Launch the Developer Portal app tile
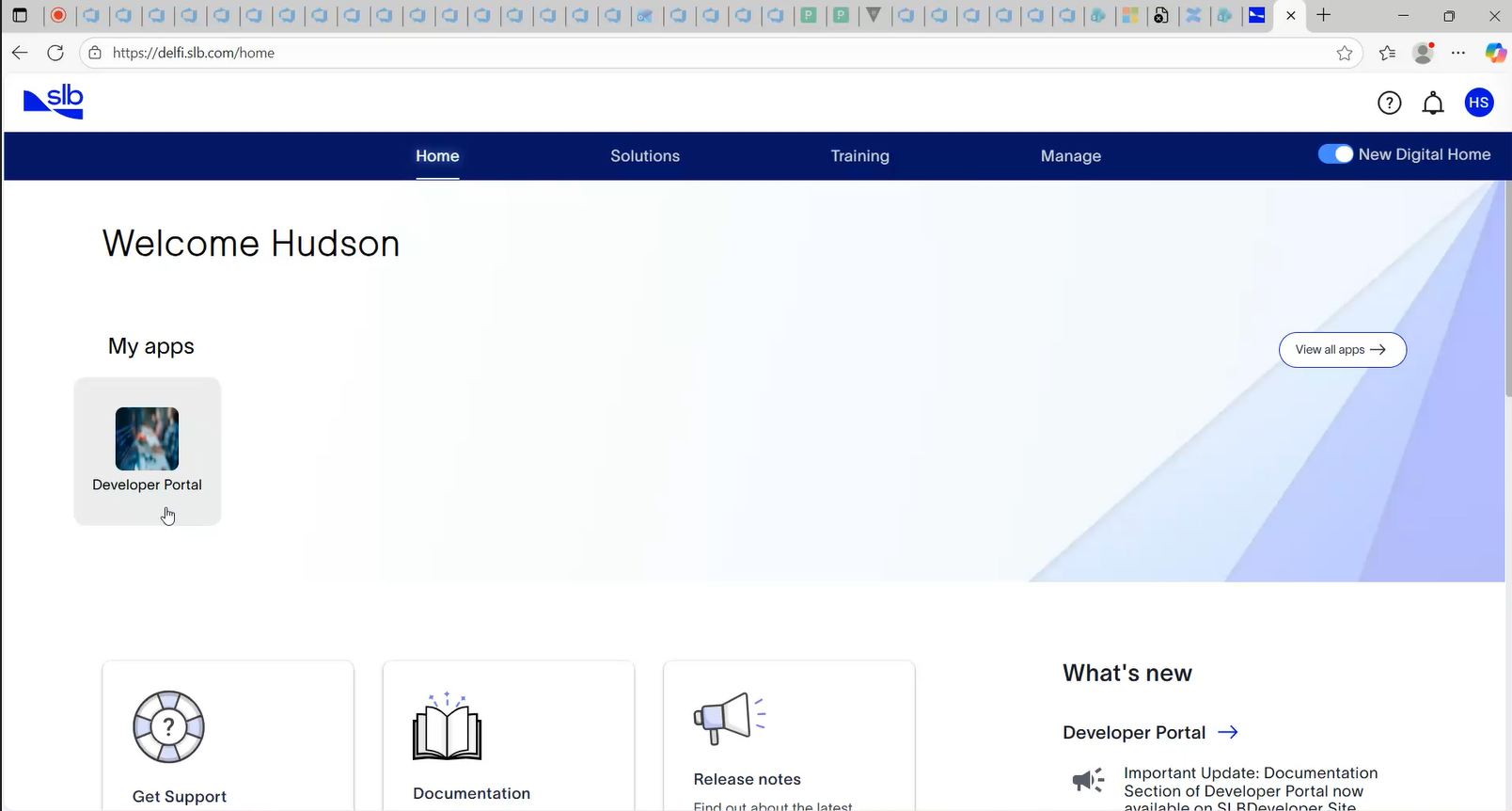Image resolution: width=1512 pixels, height=811 pixels. pos(148,452)
